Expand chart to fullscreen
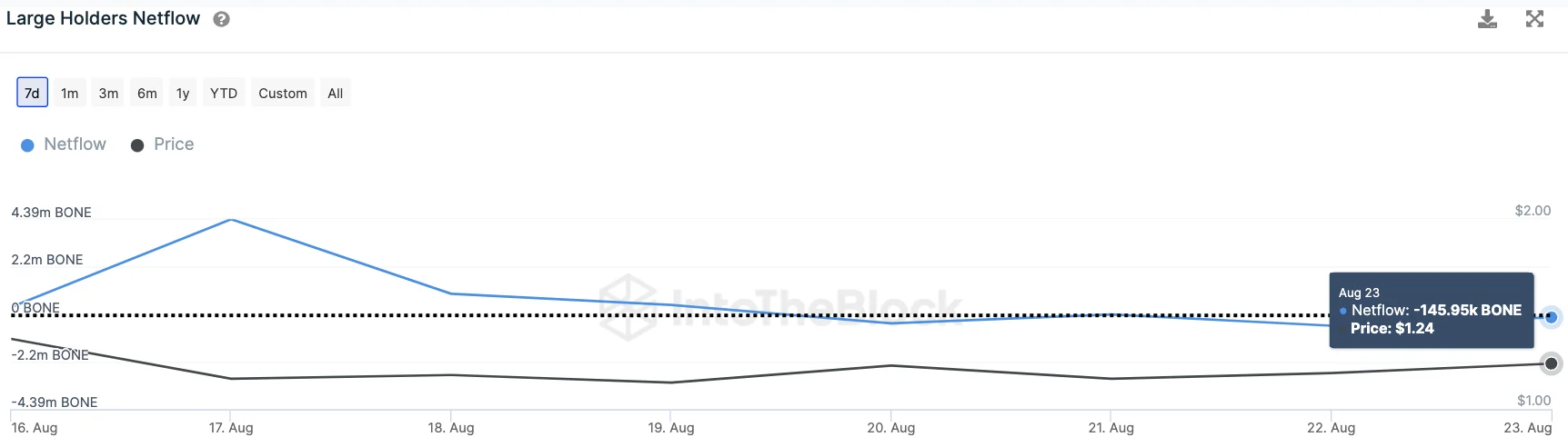 click(1534, 19)
